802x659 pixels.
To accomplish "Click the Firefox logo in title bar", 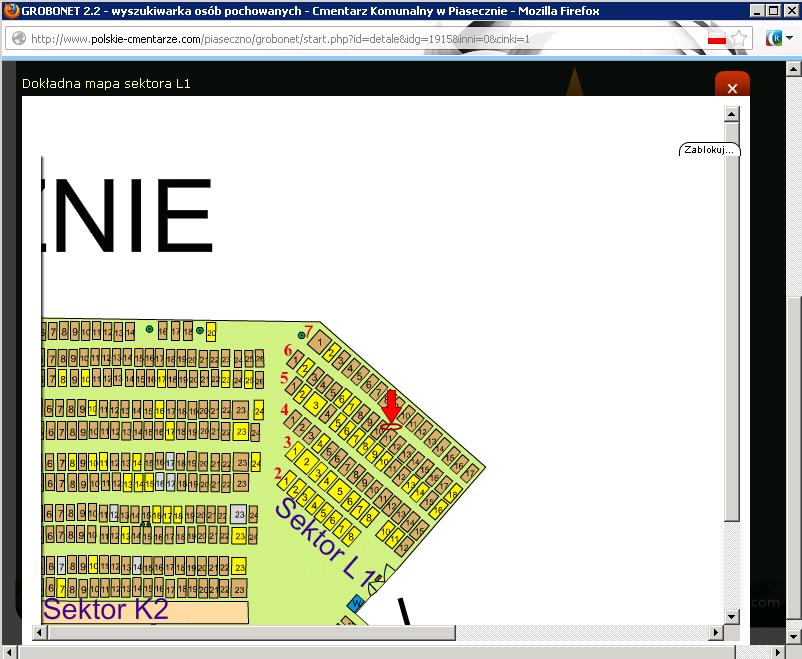I will click(x=11, y=11).
